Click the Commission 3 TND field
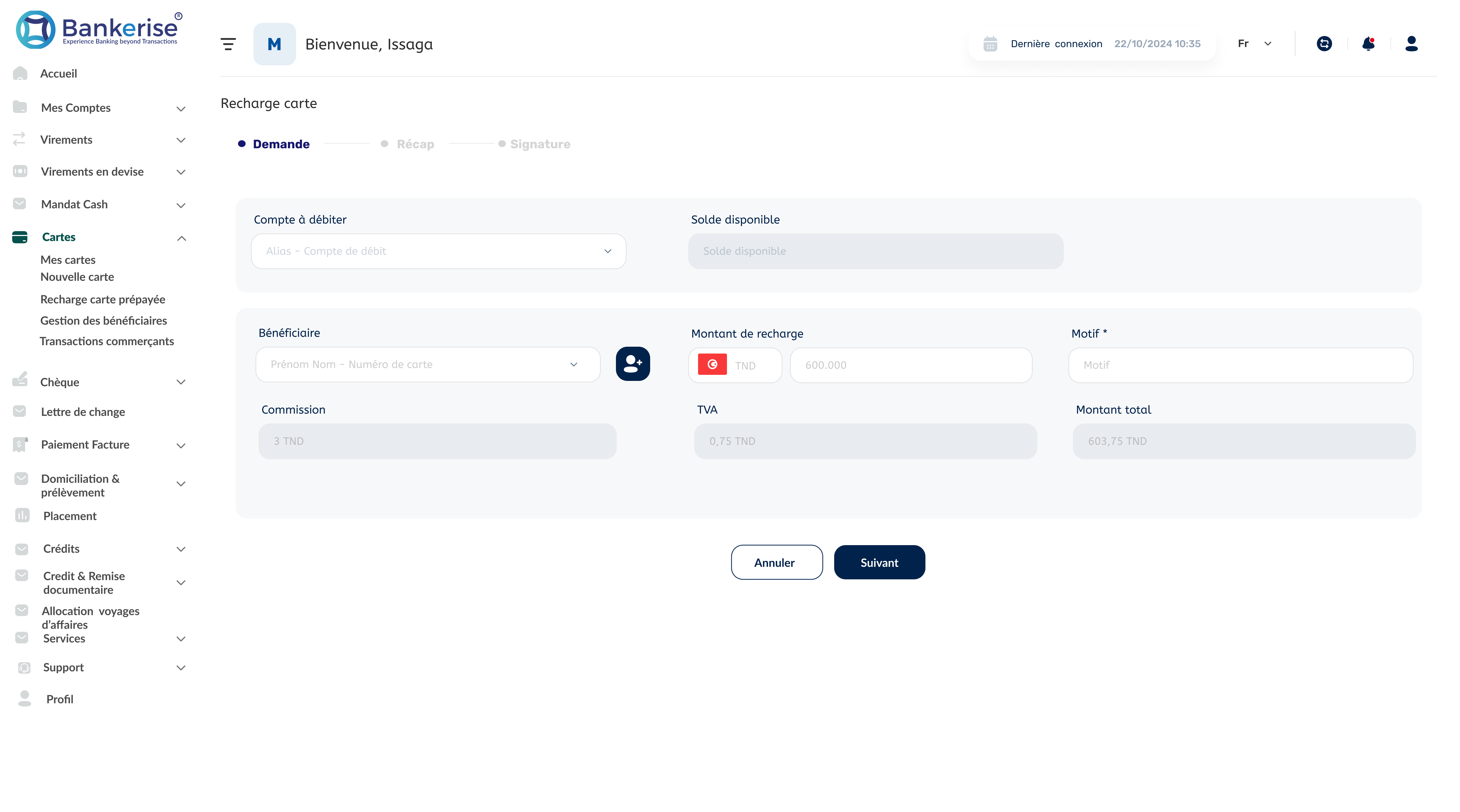This screenshot has width=1460, height=812. click(437, 441)
